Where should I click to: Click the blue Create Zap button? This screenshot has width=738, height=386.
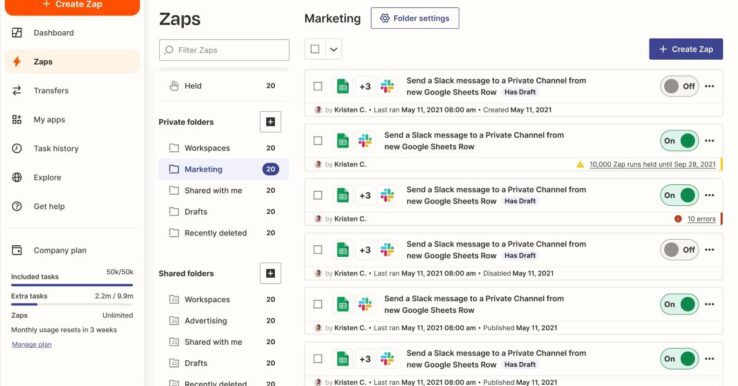(686, 49)
